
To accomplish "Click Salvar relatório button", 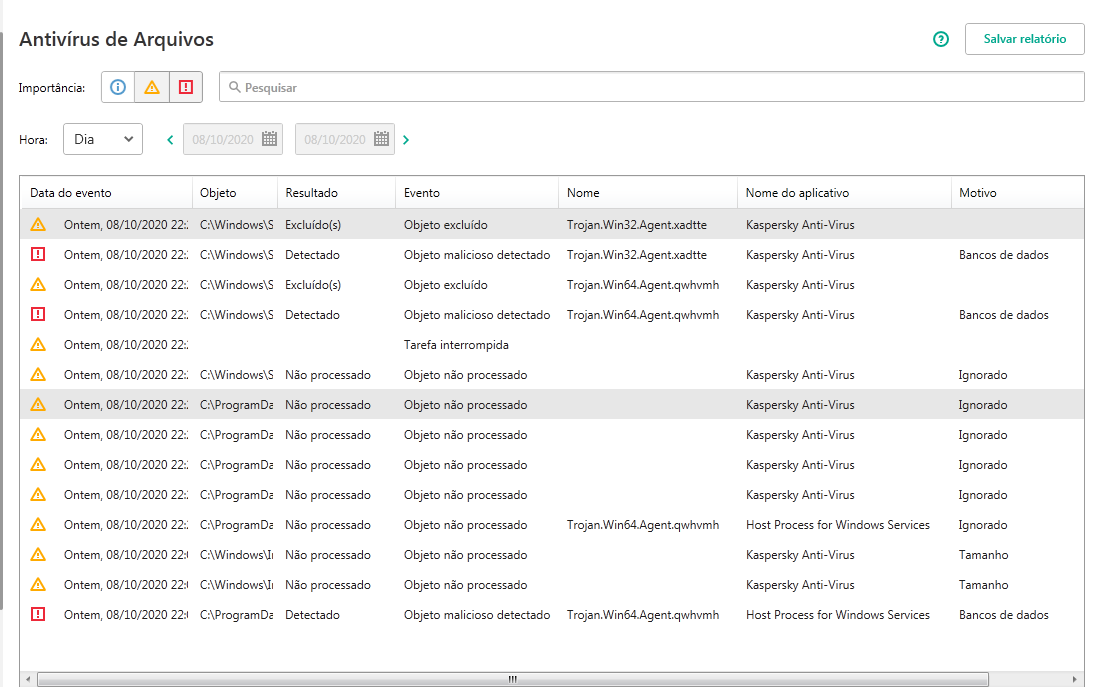I will [1024, 39].
